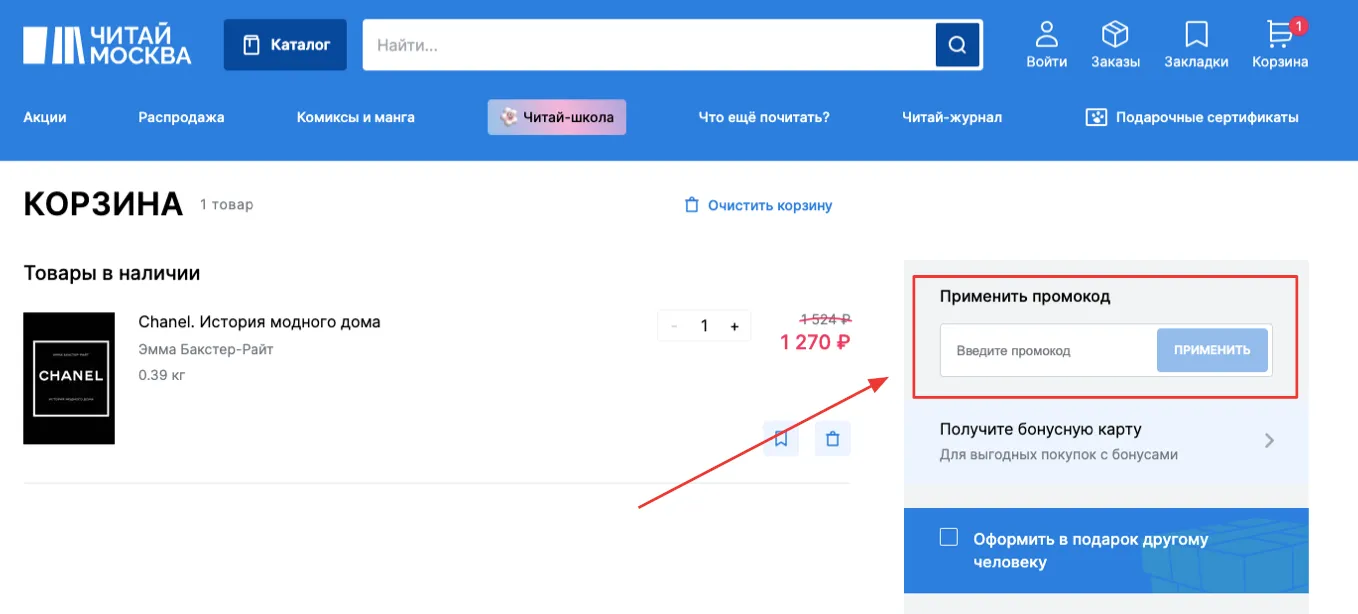This screenshot has width=1358, height=614.
Task: Click Очистить корзину link
Action: click(758, 205)
